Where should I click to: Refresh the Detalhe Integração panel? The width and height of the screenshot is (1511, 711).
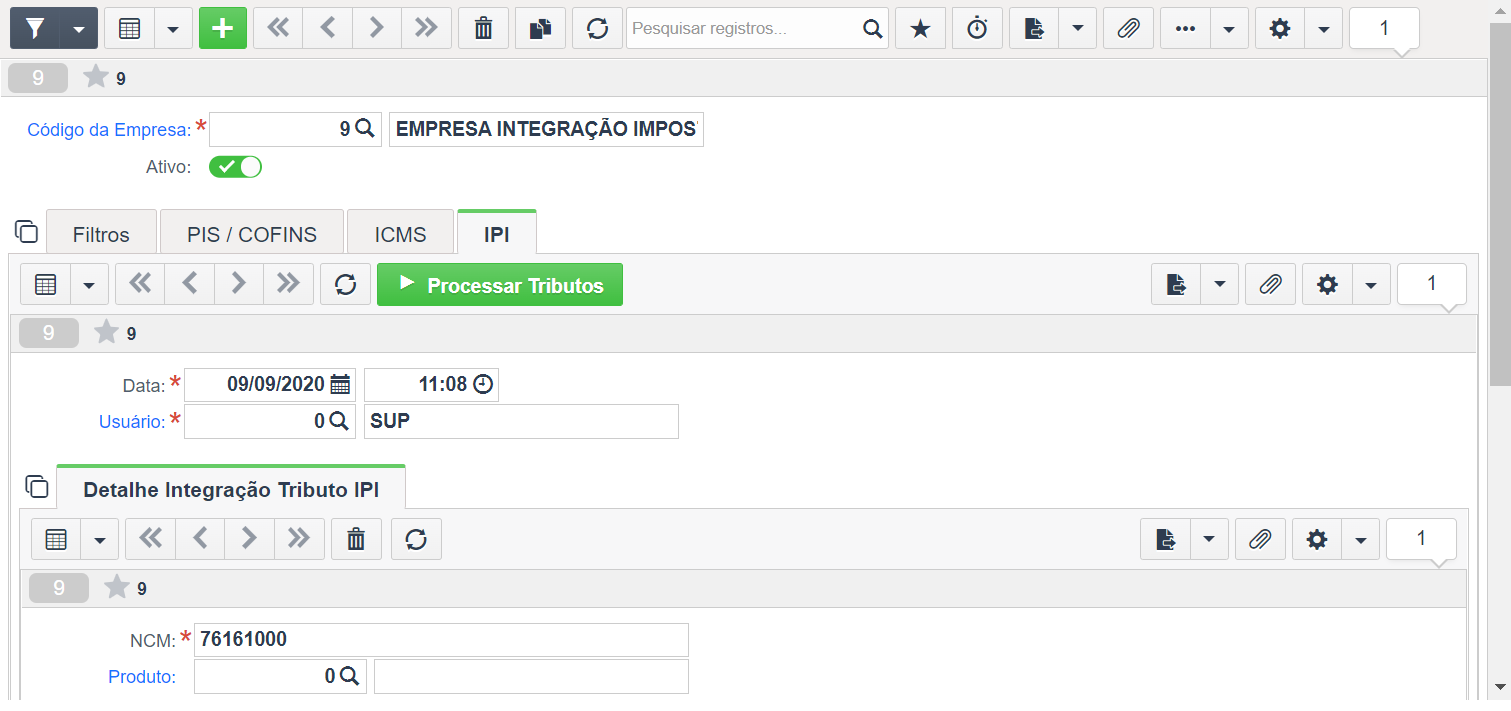pos(416,539)
